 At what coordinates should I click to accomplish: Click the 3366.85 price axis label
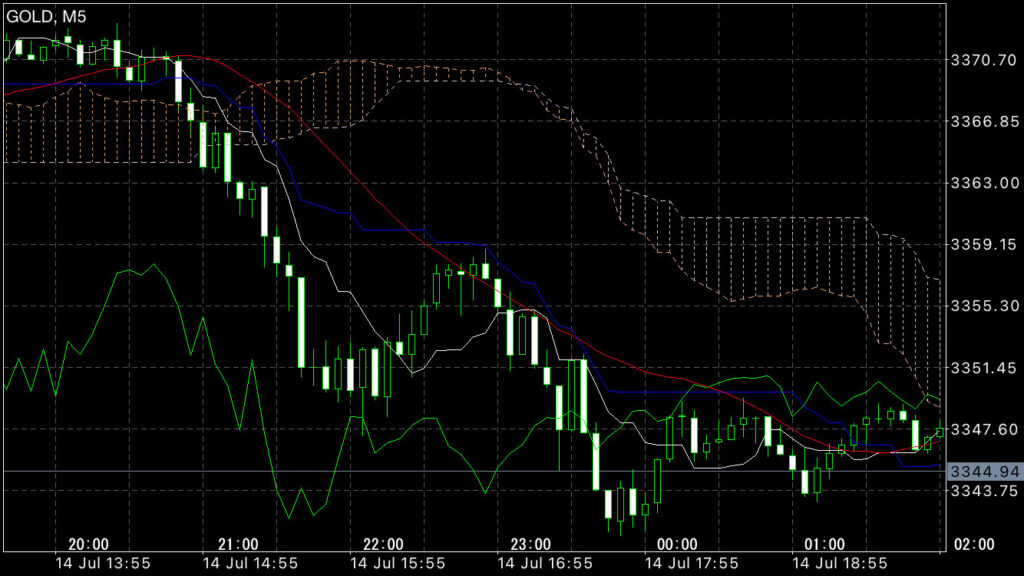coord(984,122)
